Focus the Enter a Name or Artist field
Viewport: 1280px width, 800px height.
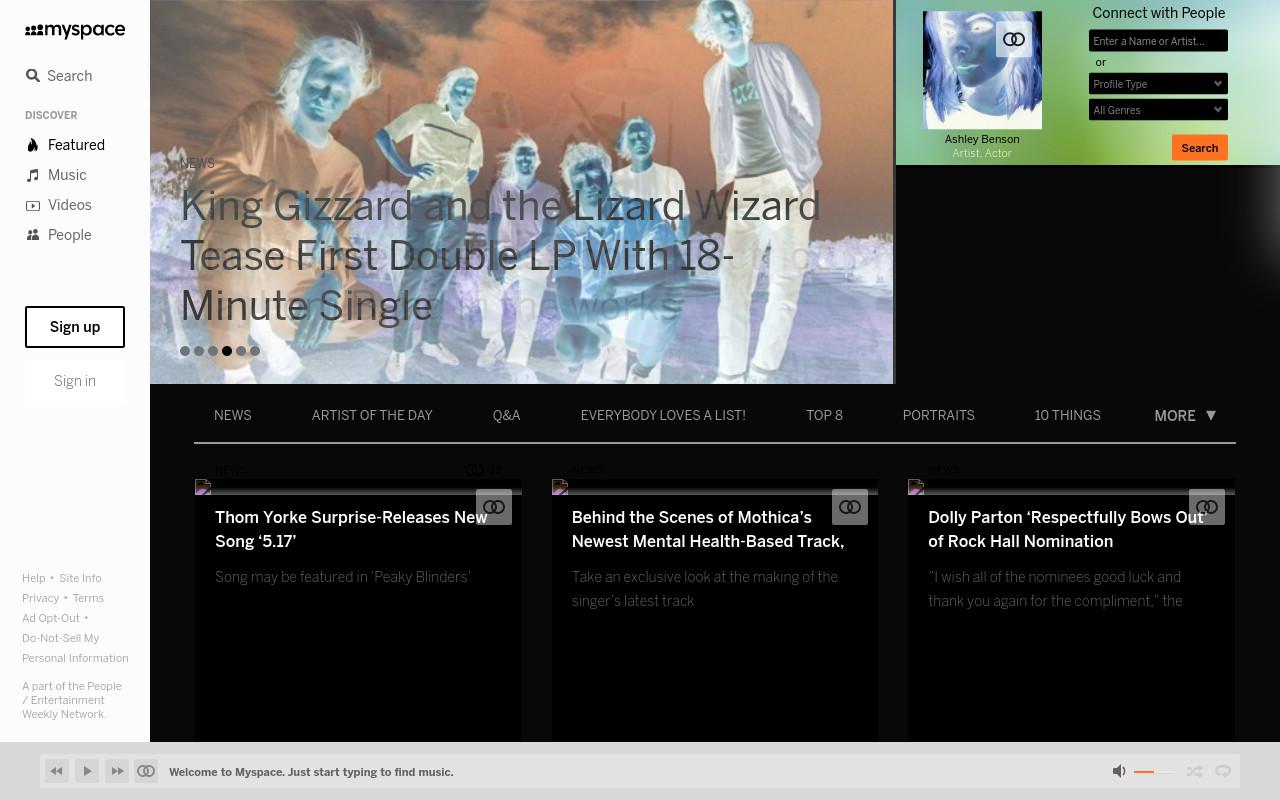(1158, 41)
